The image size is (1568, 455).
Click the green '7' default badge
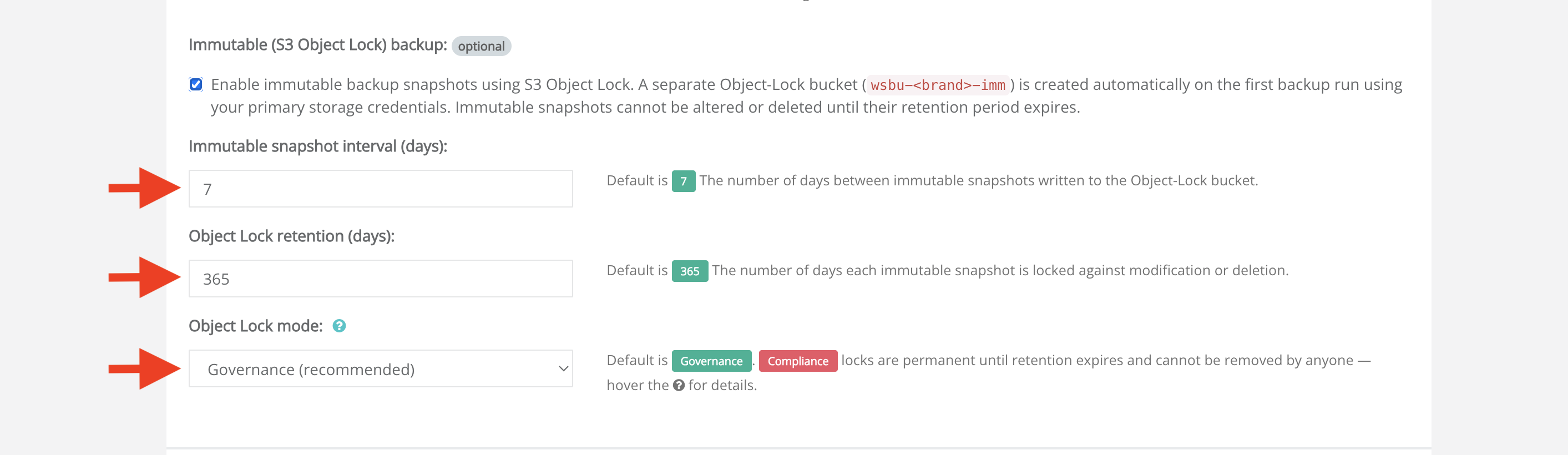[684, 181]
